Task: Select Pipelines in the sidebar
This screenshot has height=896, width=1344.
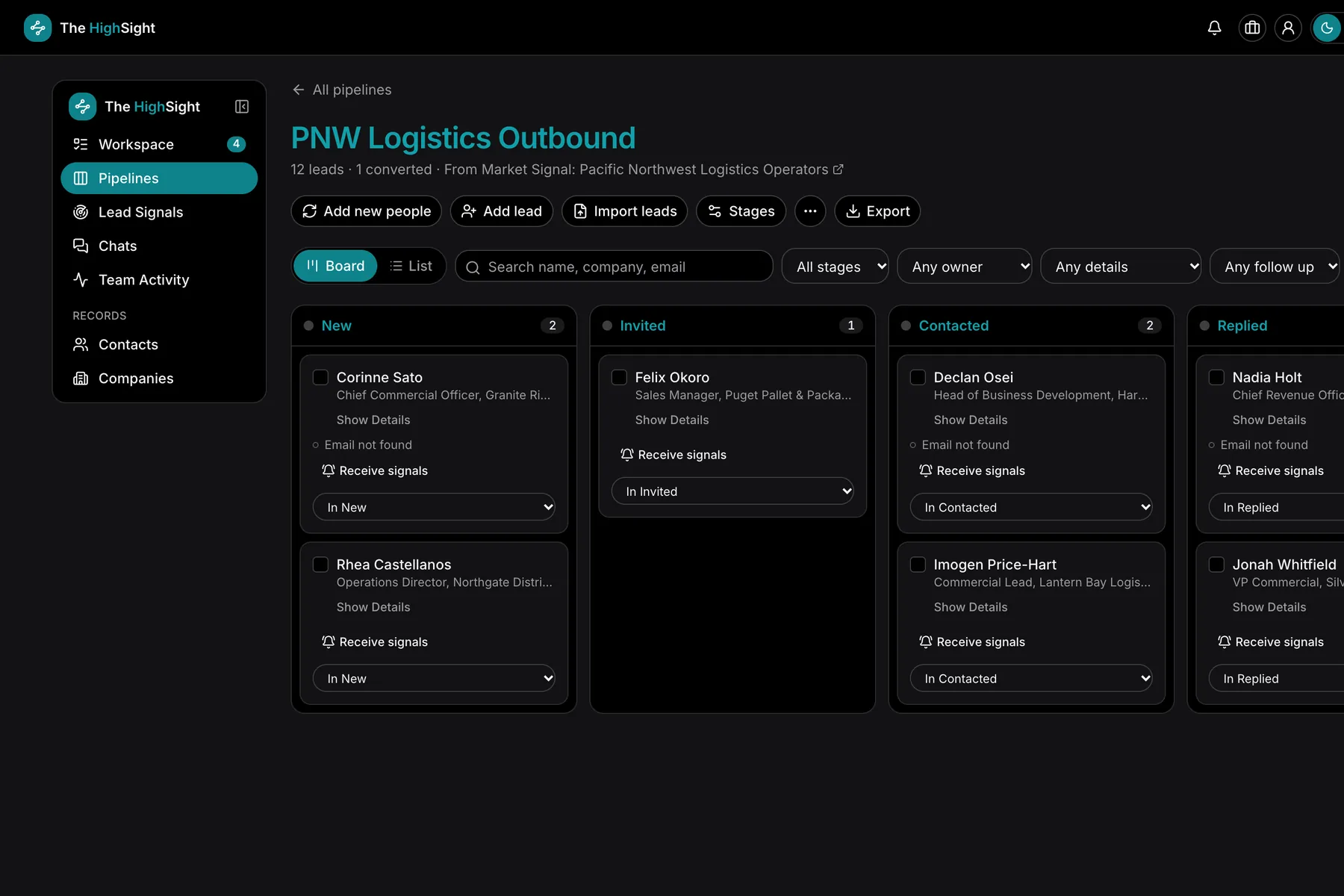Action: click(x=159, y=178)
